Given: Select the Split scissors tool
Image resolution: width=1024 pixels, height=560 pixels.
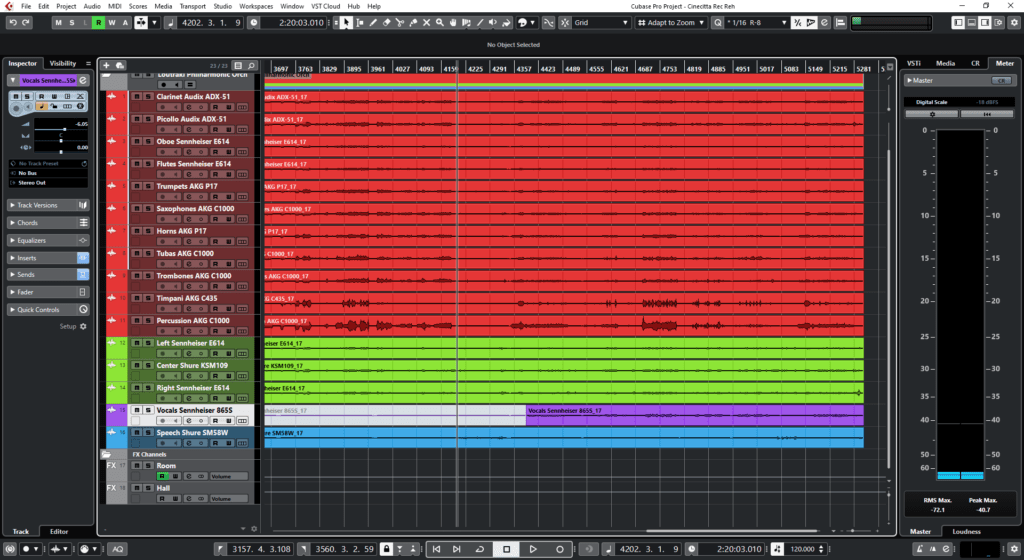Looking at the screenshot, I should tap(400, 22).
